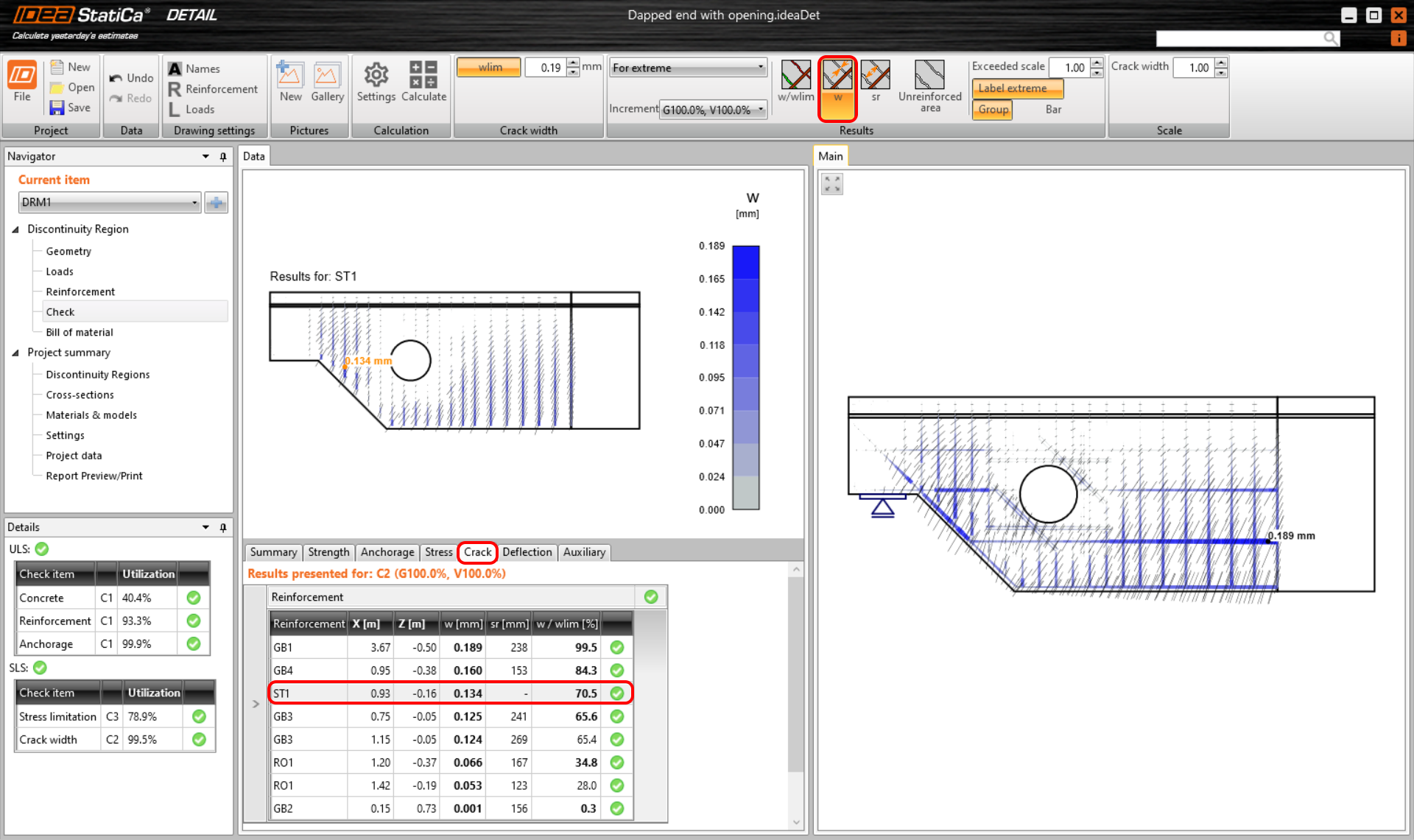The height and width of the screenshot is (840, 1414).
Task: Toggle the Group results option
Action: pos(993,110)
